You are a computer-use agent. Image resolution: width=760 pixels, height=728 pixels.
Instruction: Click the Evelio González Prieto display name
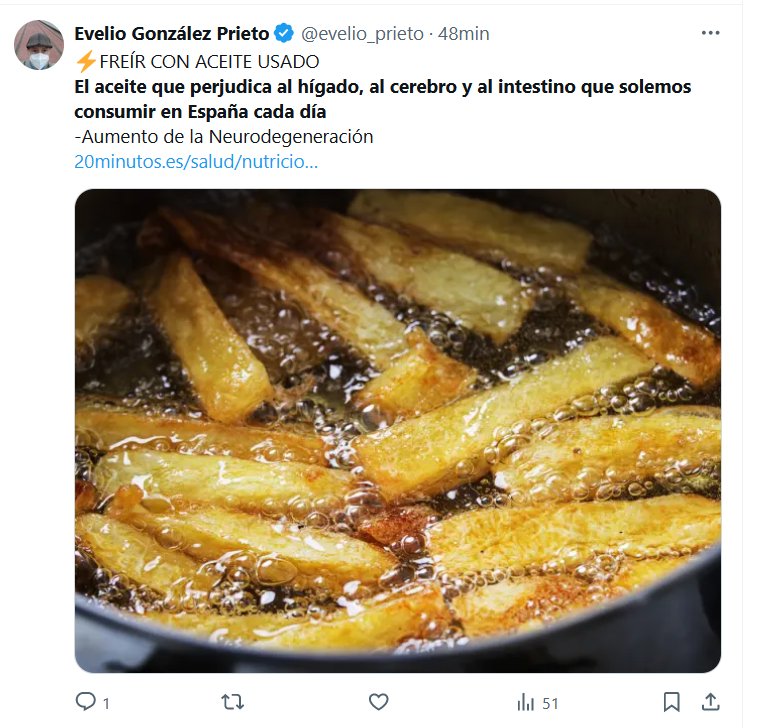[172, 33]
